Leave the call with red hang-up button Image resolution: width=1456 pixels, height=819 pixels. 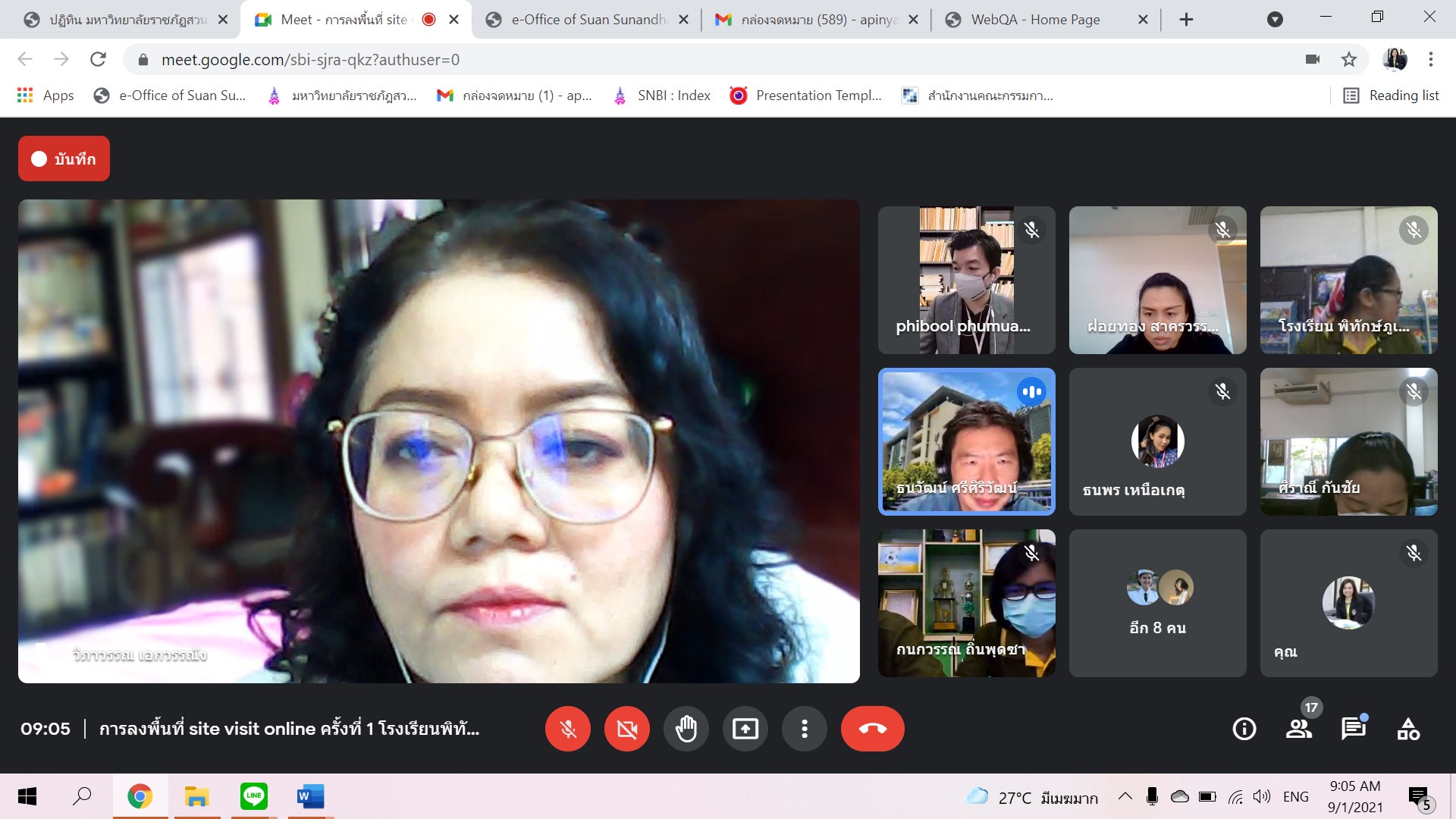872,729
